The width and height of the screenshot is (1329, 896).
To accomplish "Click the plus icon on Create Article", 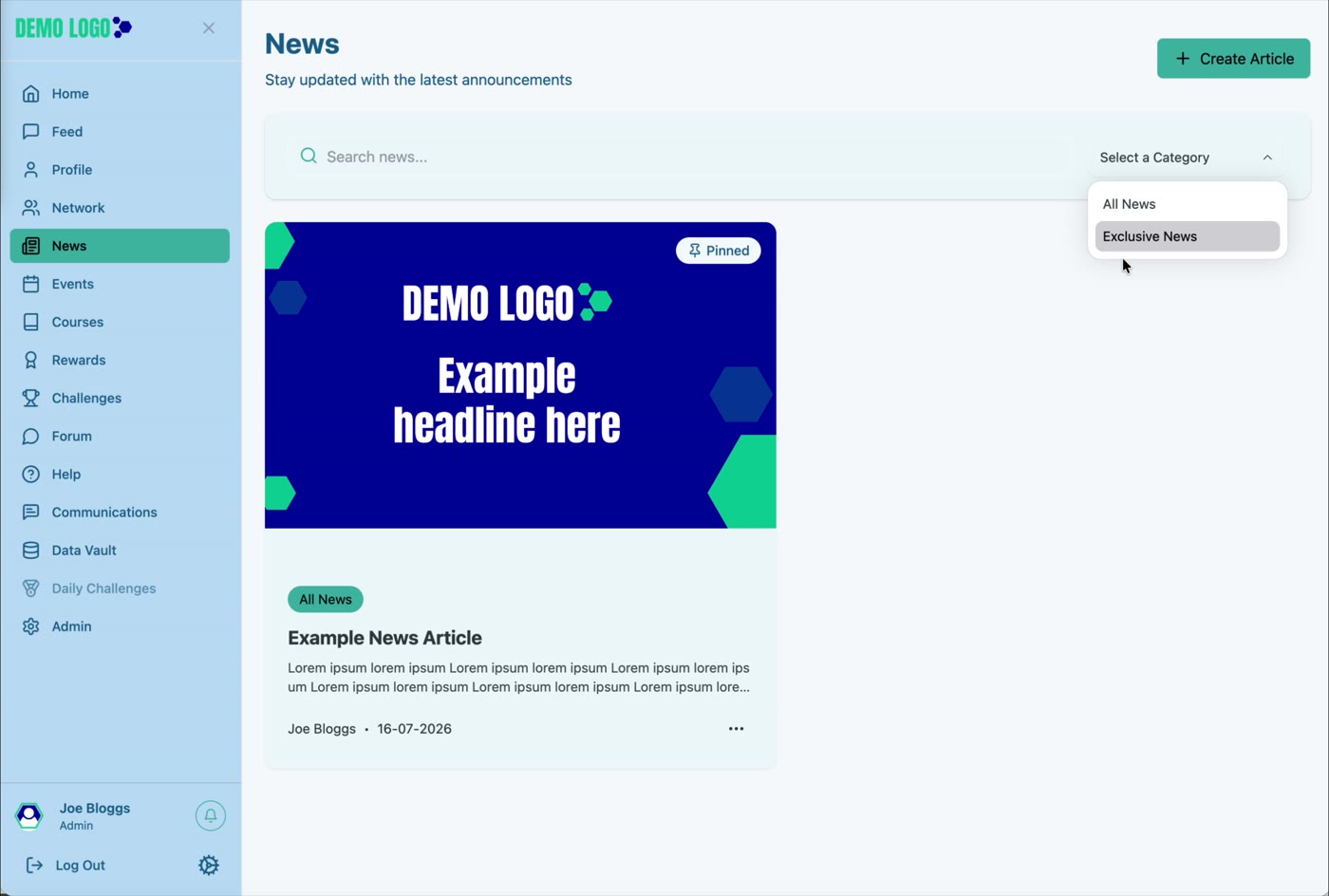I will (x=1183, y=59).
